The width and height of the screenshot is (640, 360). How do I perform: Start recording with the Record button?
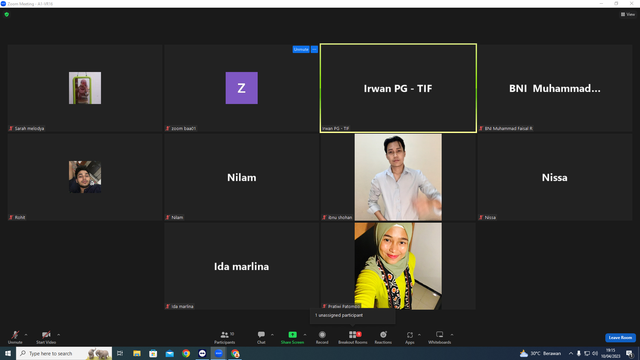(x=322, y=337)
